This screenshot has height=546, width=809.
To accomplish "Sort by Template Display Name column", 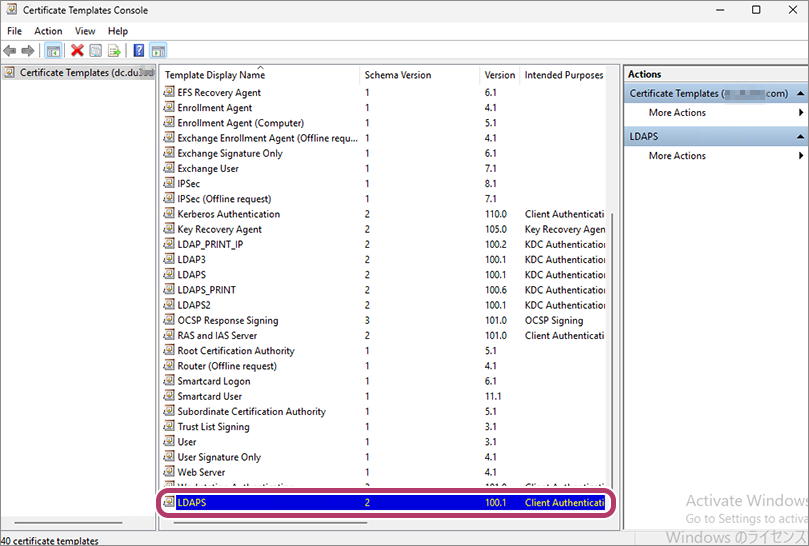I will tap(215, 75).
